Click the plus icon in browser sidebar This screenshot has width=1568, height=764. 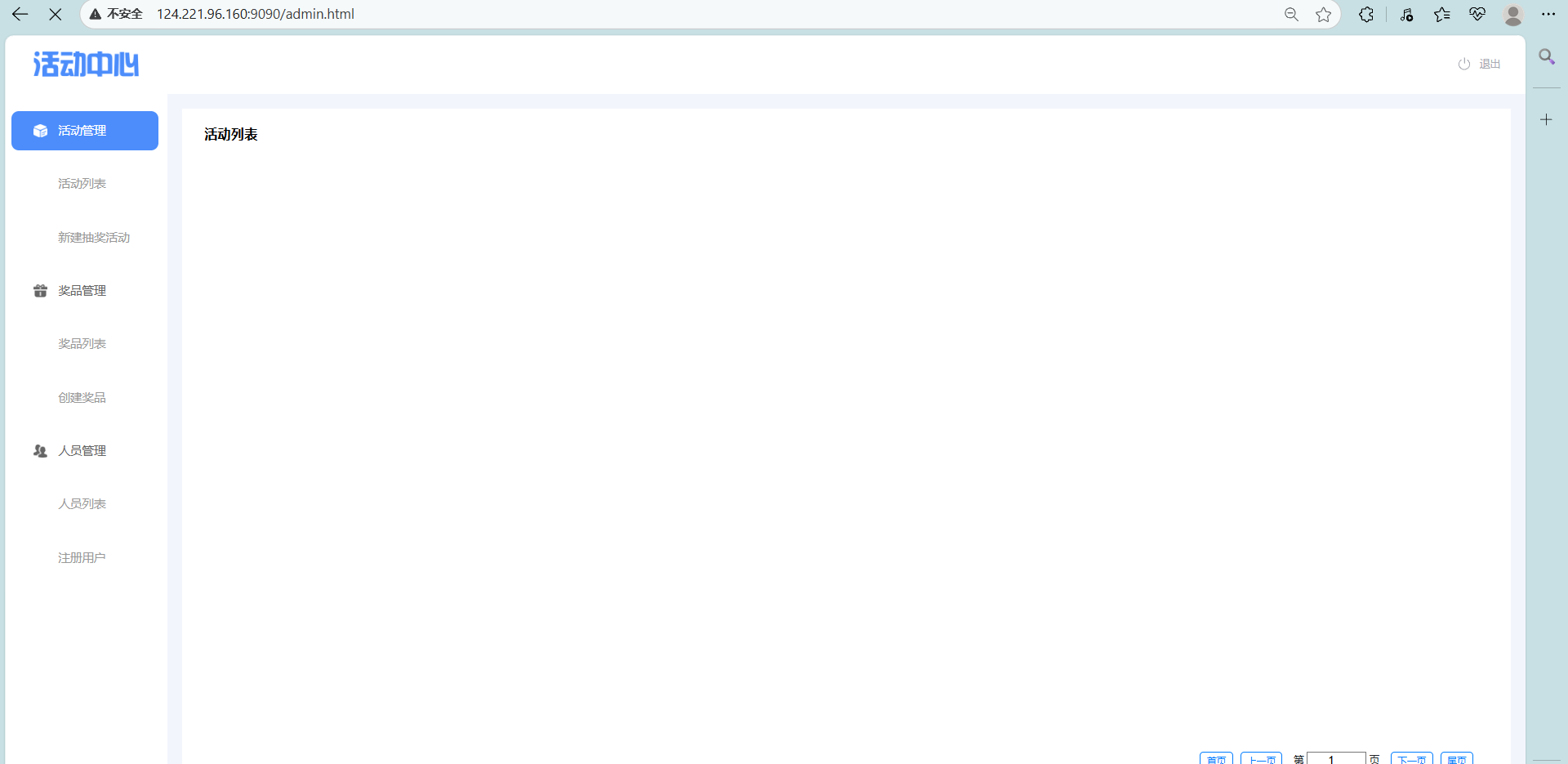pos(1546,119)
